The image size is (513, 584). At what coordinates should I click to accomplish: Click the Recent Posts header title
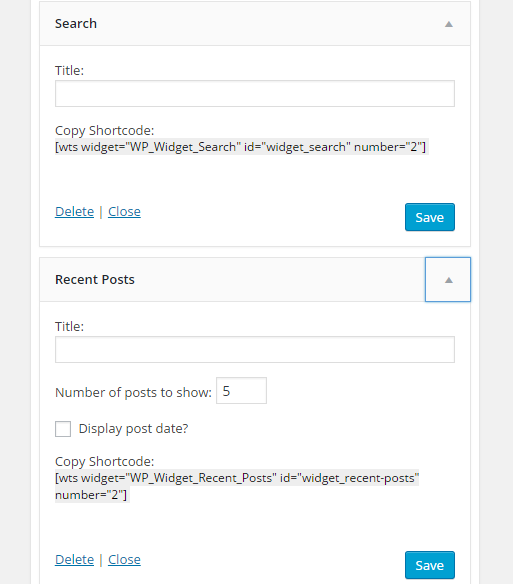click(95, 280)
